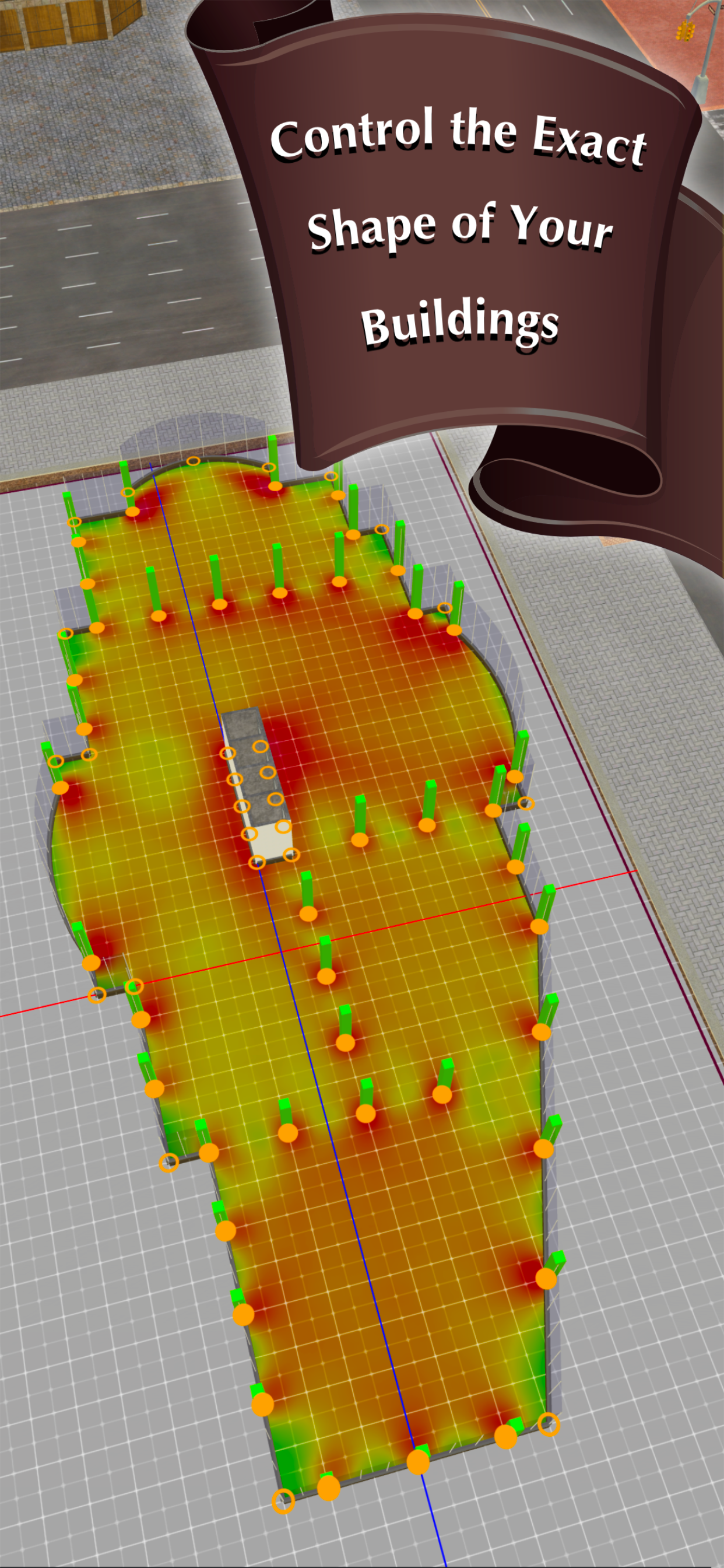The height and width of the screenshot is (1568, 724).
Task: Select the ring handle atop the curved arc wall
Action: (x=193, y=461)
